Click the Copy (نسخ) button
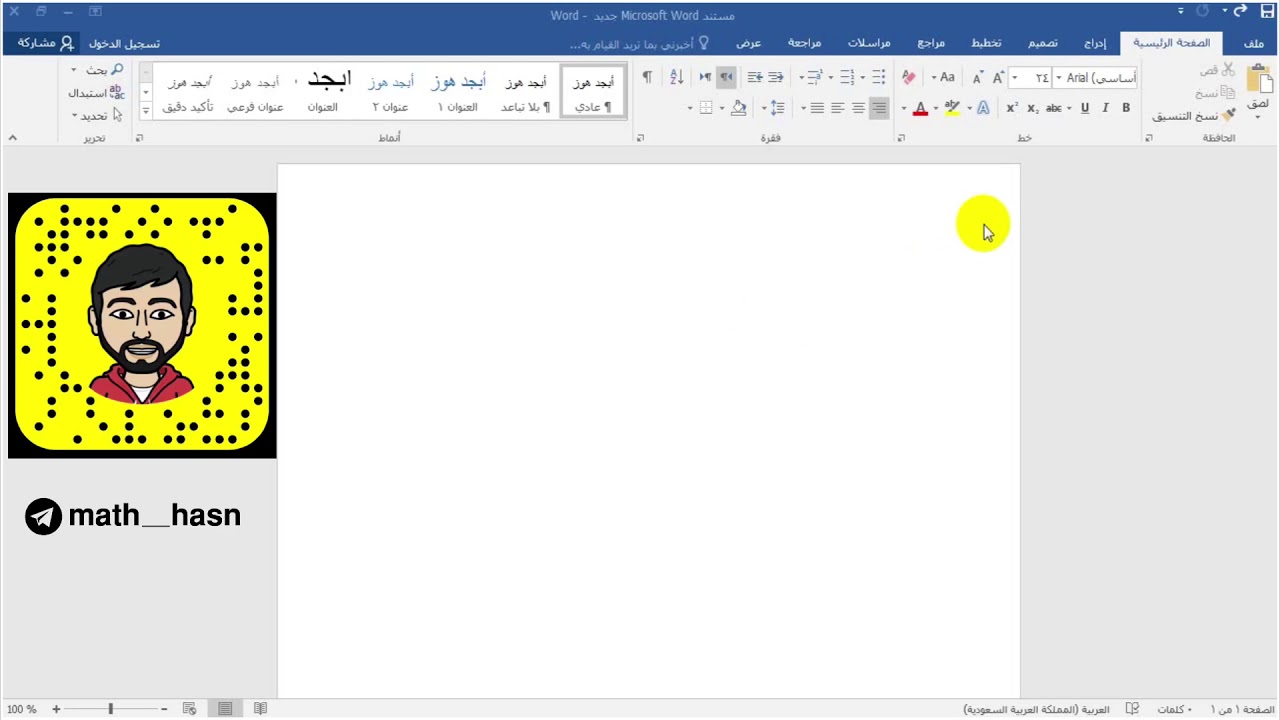The image size is (1280, 720). [x=1217, y=93]
